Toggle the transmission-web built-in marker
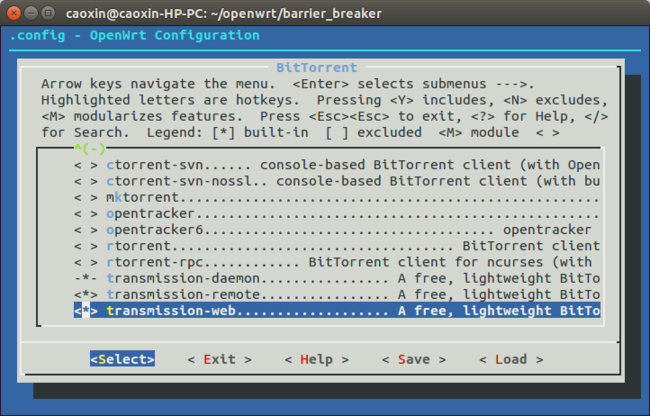 coord(86,310)
